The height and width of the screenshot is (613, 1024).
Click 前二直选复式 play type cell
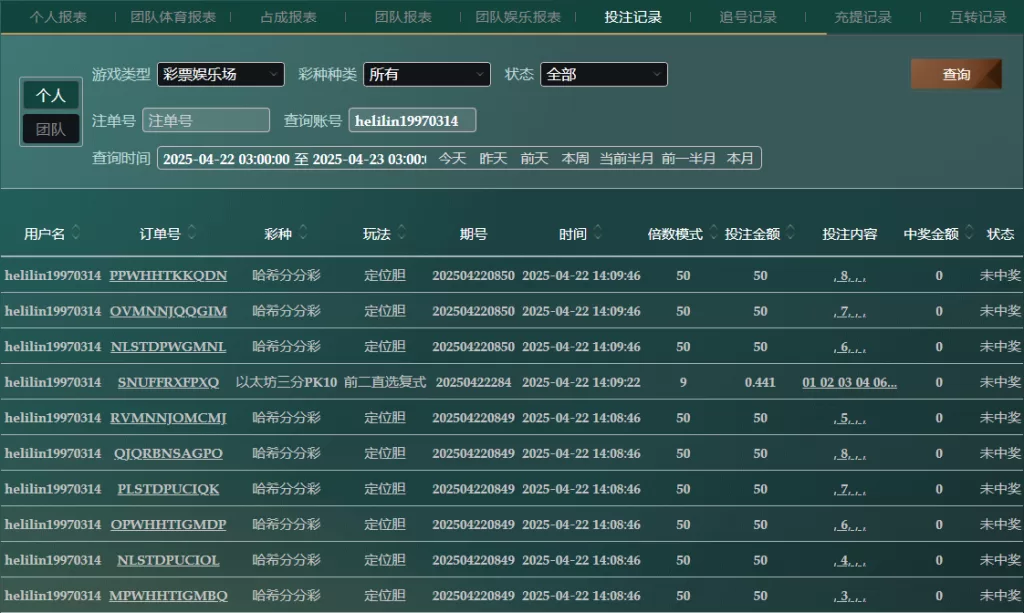[385, 383]
